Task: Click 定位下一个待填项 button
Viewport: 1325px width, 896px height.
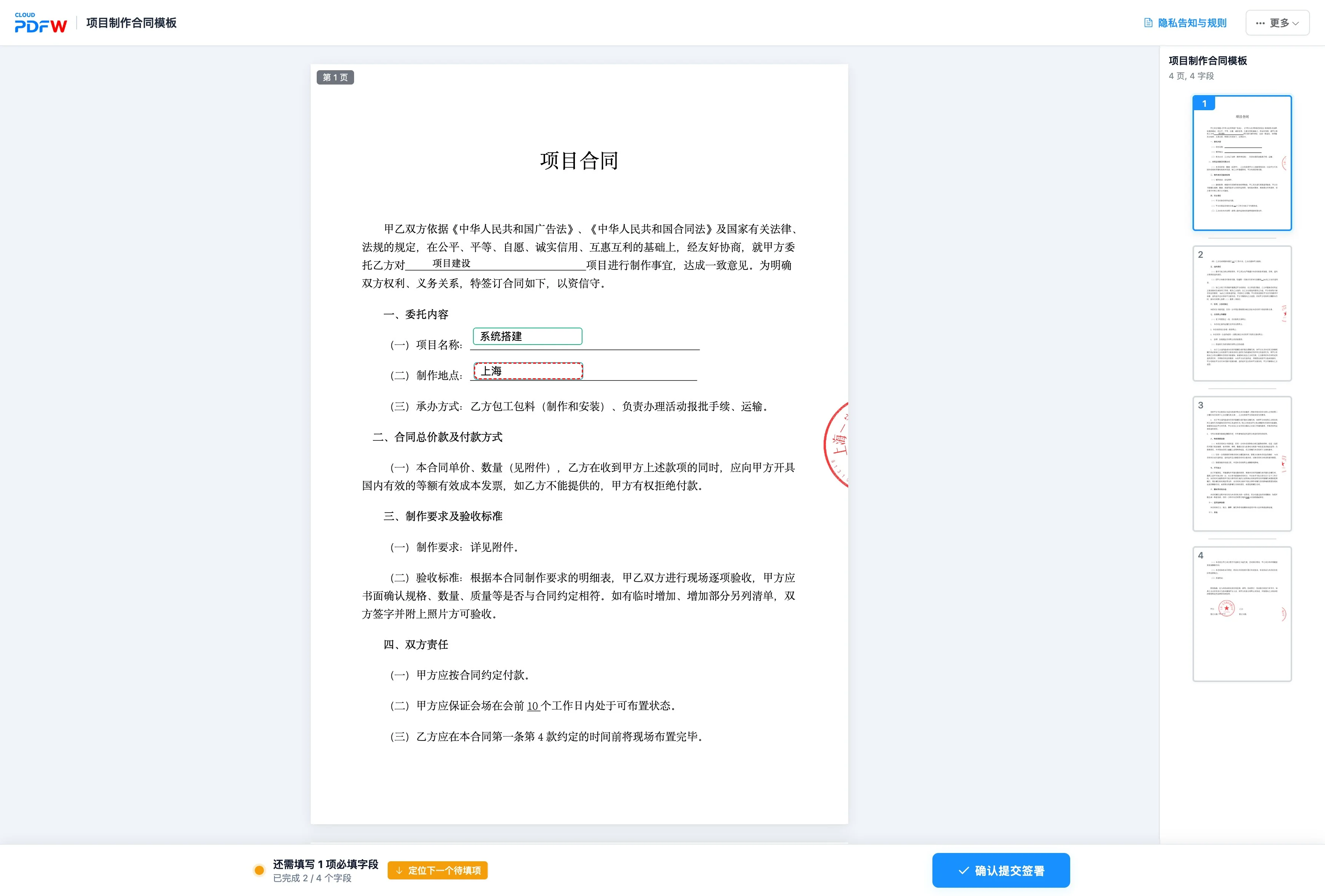Action: [x=437, y=870]
